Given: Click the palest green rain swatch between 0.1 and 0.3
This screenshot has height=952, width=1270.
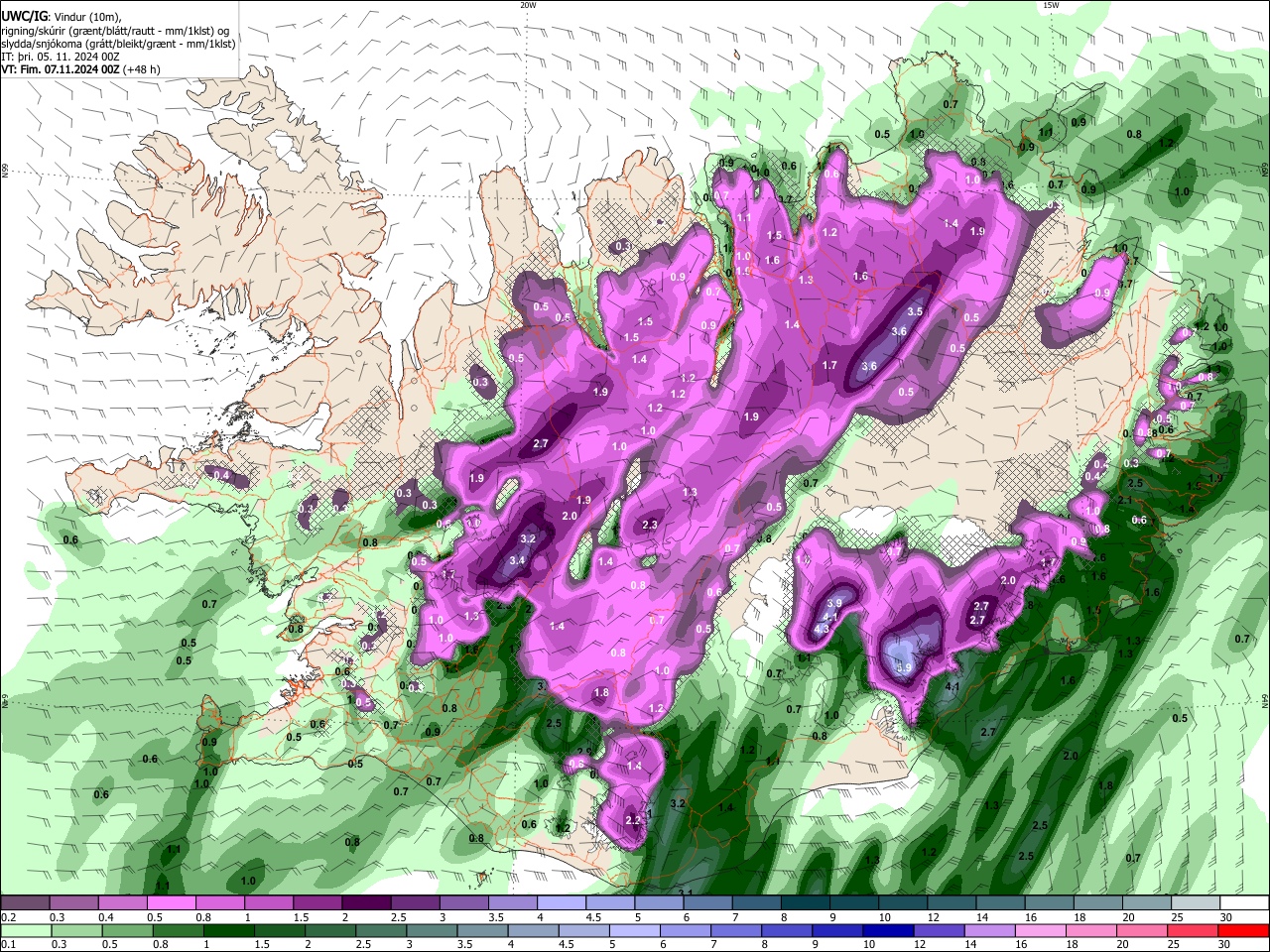Looking at the screenshot, I should (x=25, y=931).
